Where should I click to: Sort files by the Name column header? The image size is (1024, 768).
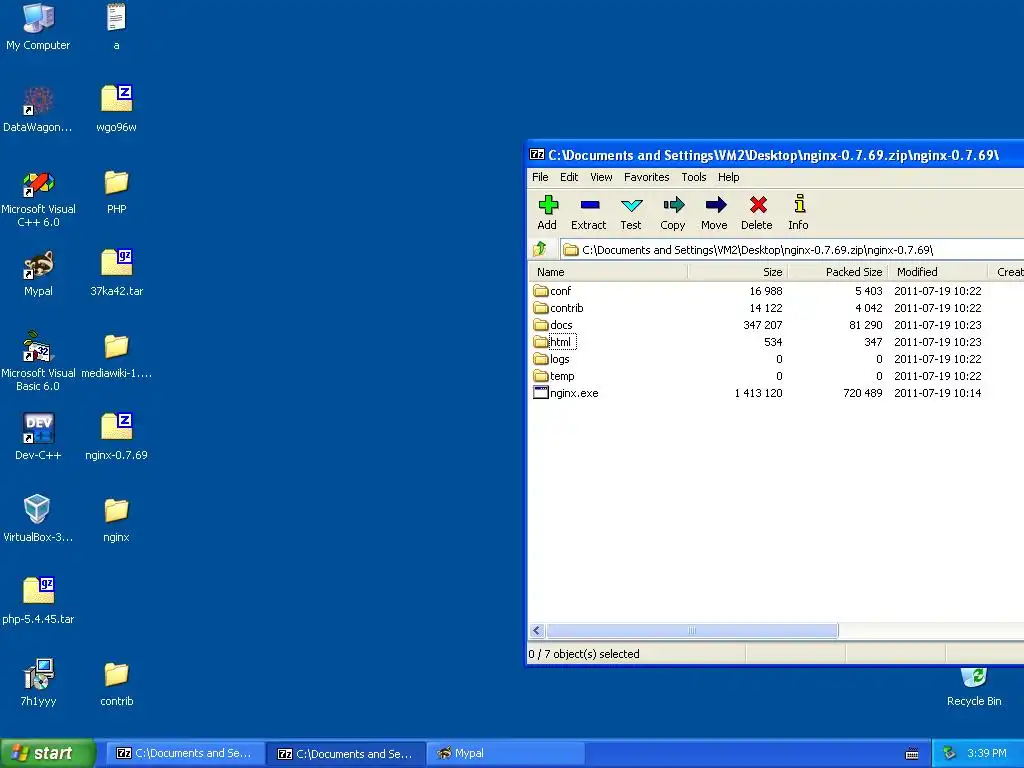click(x=609, y=272)
